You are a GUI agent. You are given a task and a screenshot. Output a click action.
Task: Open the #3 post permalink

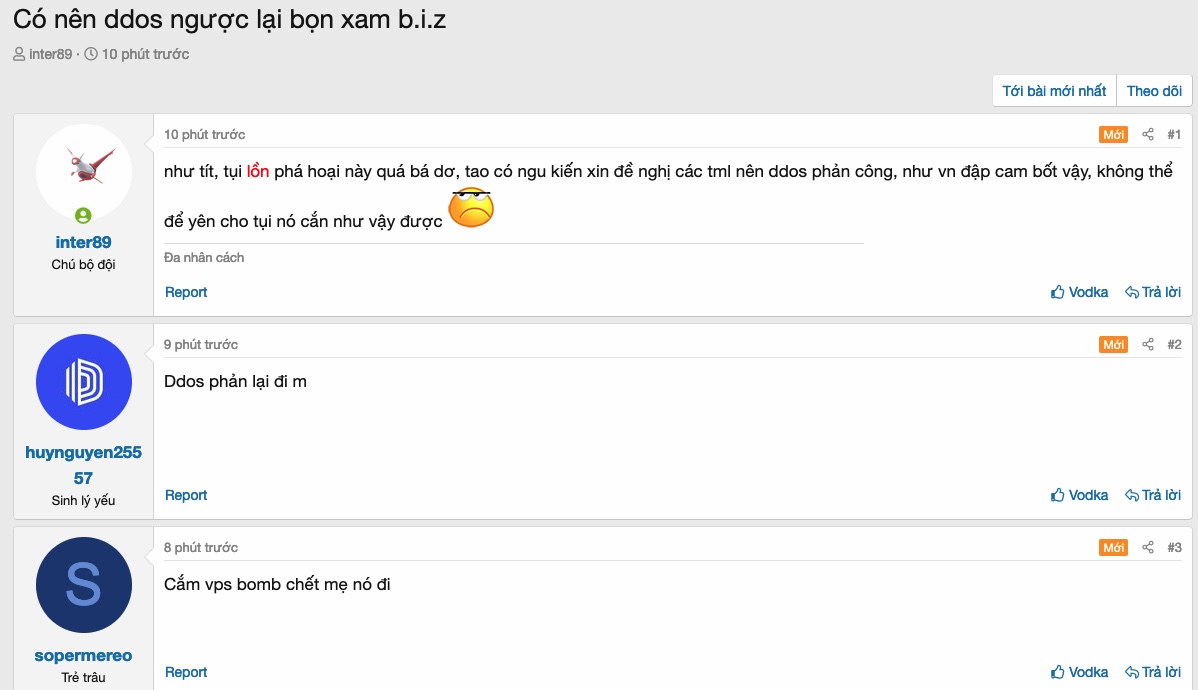[1174, 548]
